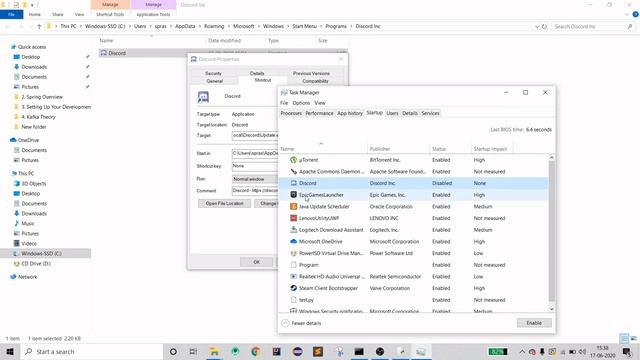Open Task Manager File menu
Image resolution: width=640 pixels, height=360 pixels.
click(x=284, y=103)
